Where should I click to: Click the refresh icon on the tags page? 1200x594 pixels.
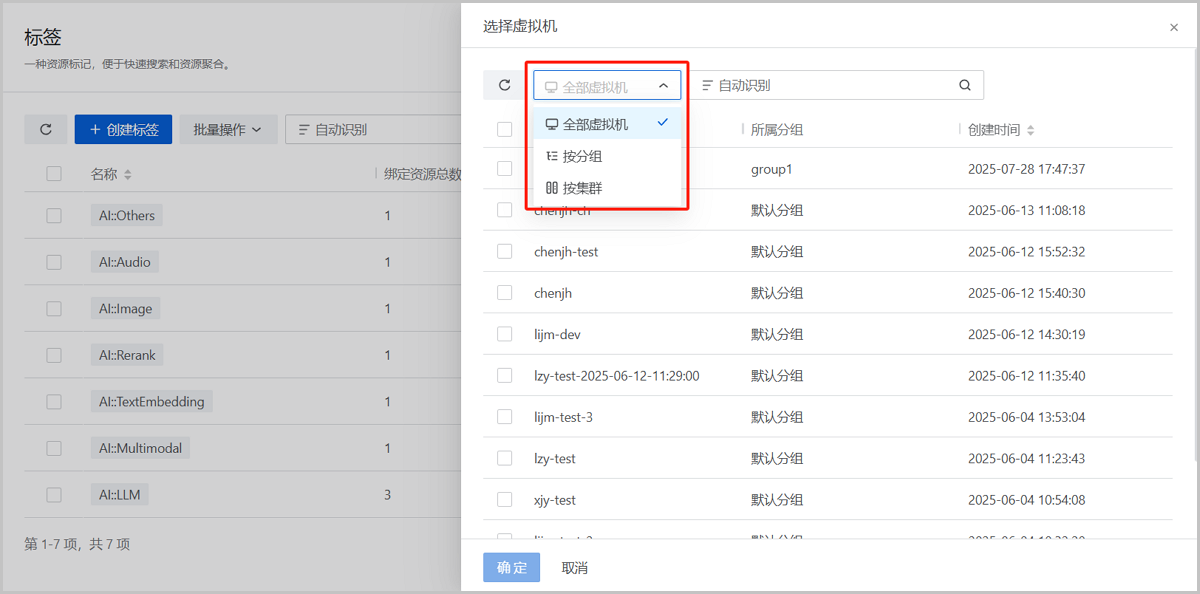click(x=45, y=129)
